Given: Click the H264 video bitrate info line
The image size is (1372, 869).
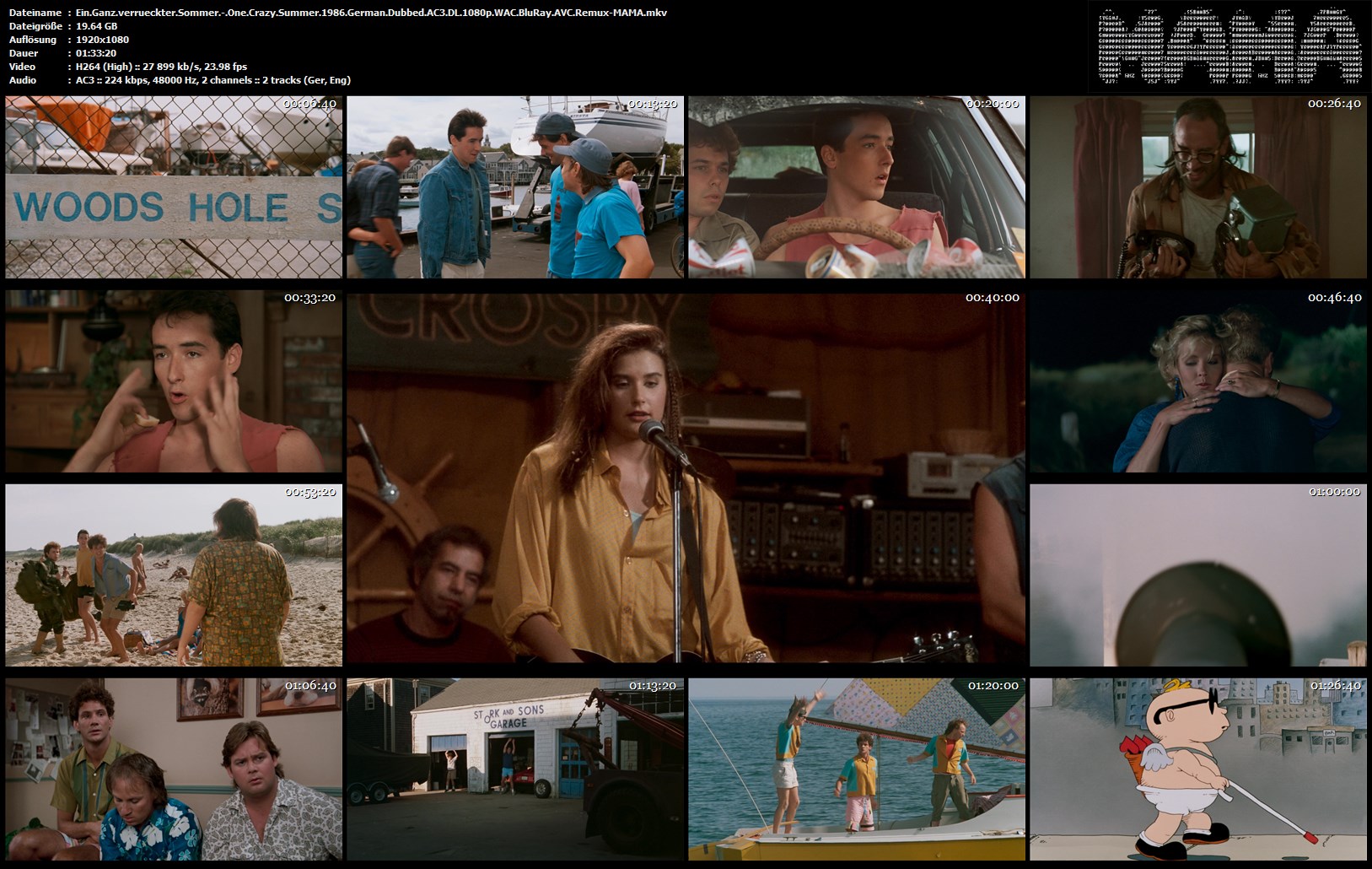Looking at the screenshot, I should (x=161, y=67).
